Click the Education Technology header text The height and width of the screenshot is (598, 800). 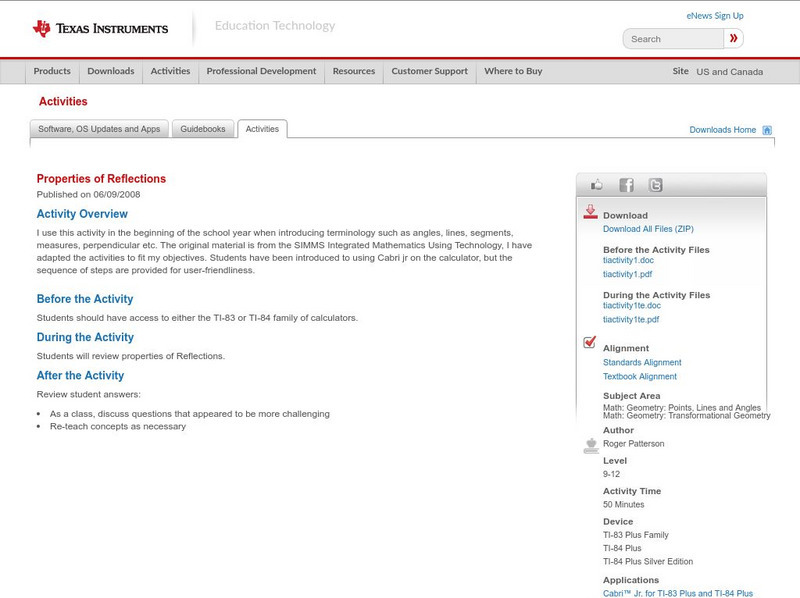tap(275, 26)
